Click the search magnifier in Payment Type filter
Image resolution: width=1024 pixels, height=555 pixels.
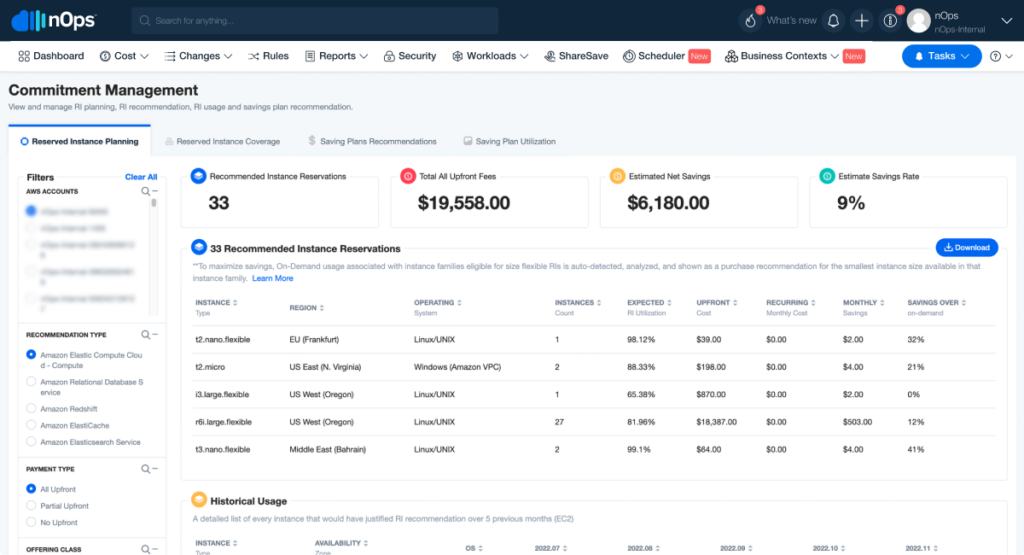click(146, 469)
